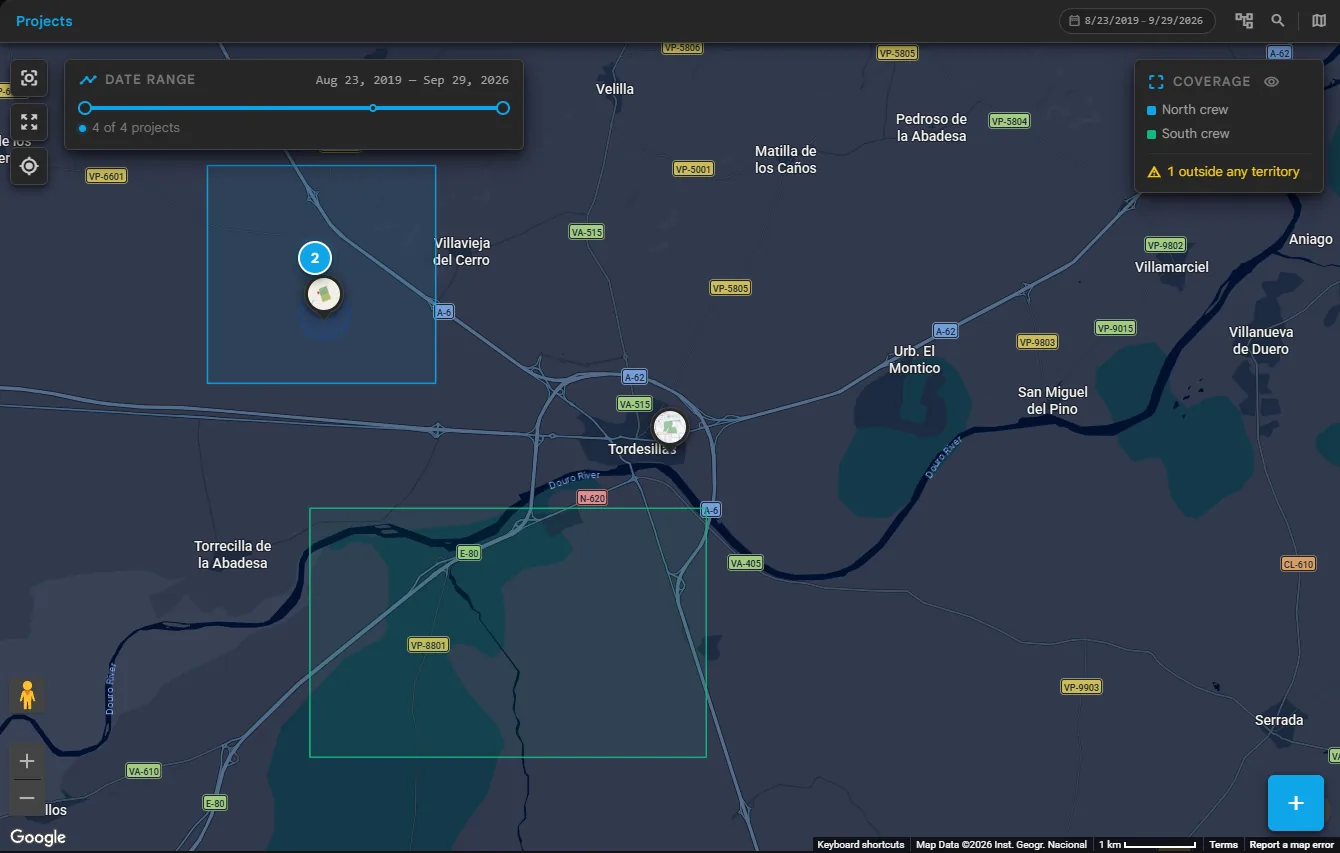Click the middle marker on date range track
The image size is (1340, 853).
click(x=373, y=108)
